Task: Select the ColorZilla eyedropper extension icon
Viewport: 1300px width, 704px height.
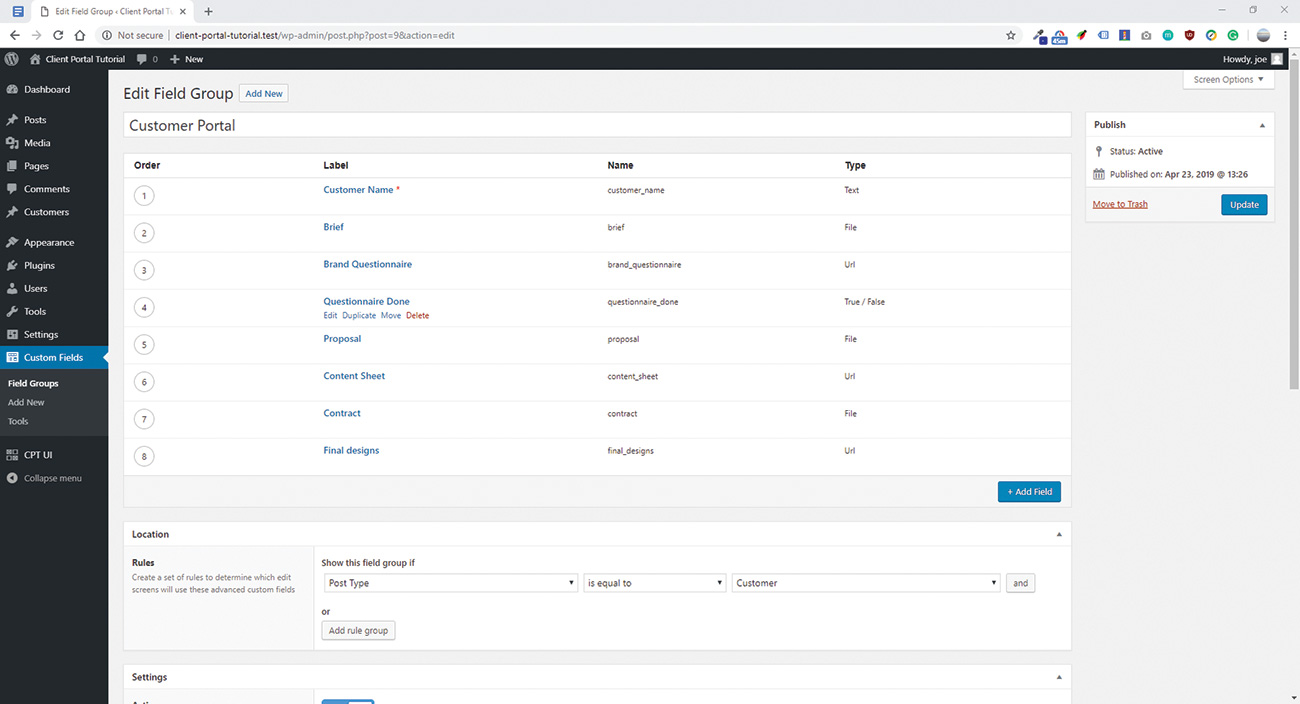Action: pos(1038,35)
